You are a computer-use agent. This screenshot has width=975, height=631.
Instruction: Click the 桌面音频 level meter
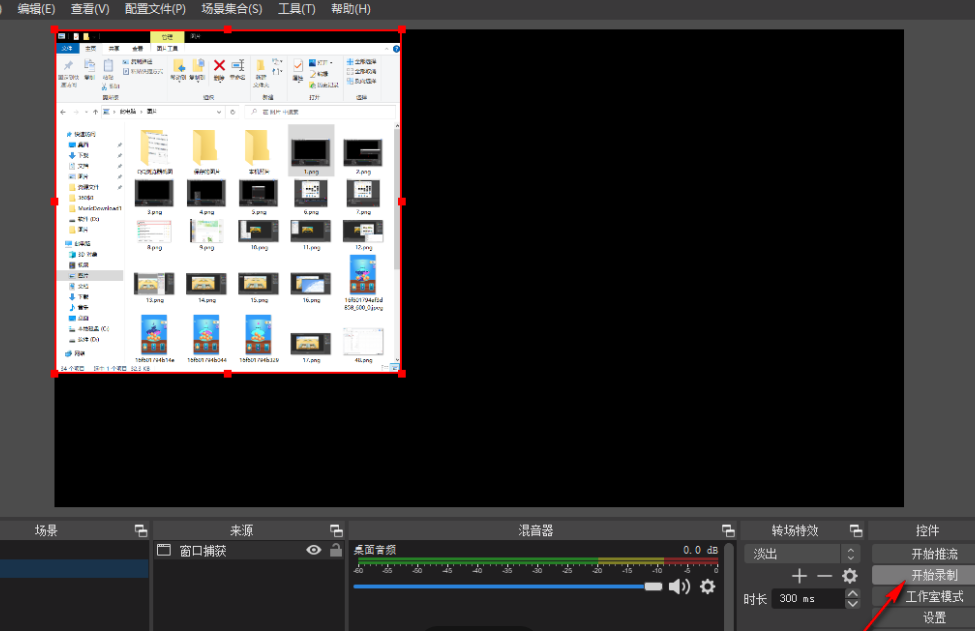click(x=538, y=561)
